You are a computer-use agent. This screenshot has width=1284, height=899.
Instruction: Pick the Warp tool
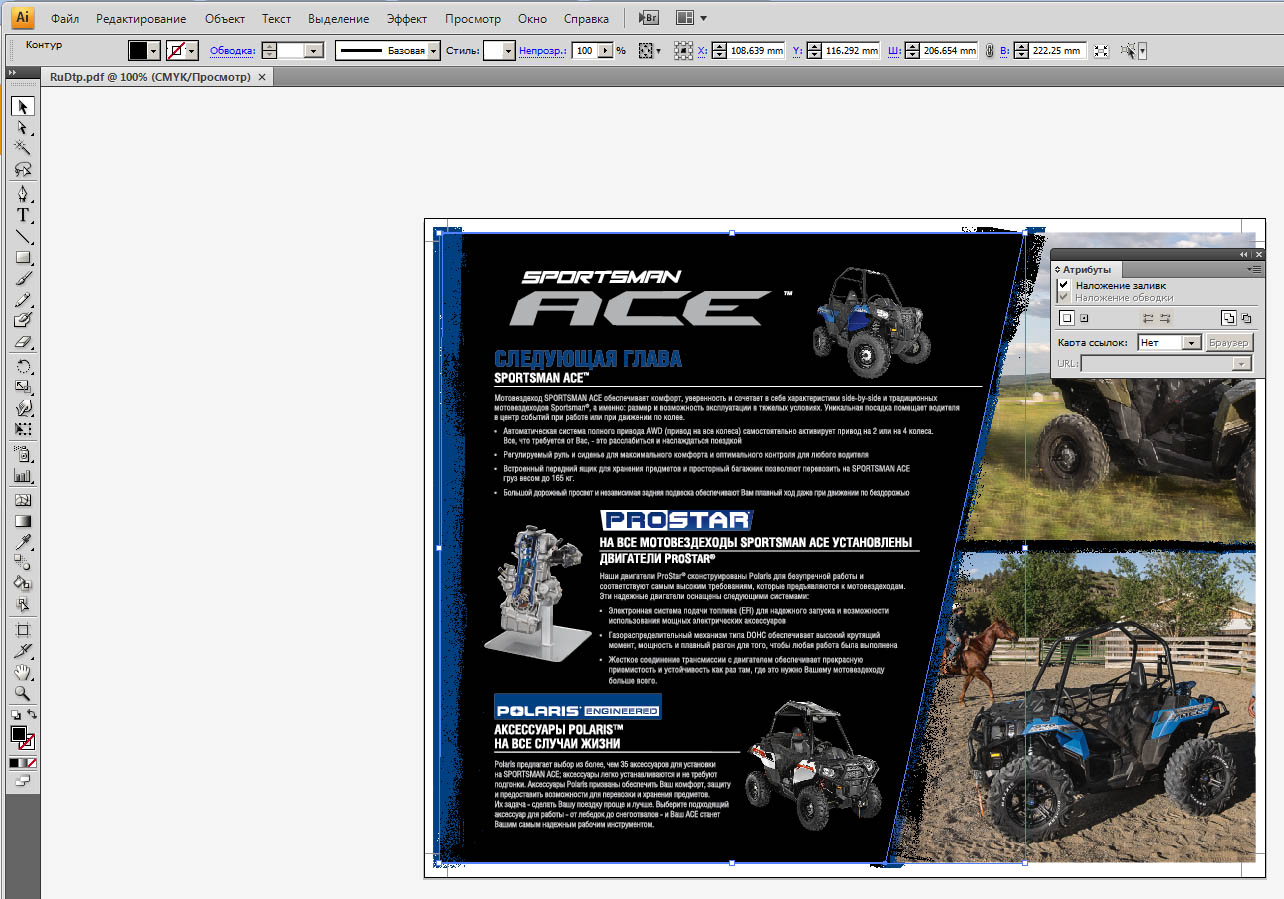(x=23, y=408)
